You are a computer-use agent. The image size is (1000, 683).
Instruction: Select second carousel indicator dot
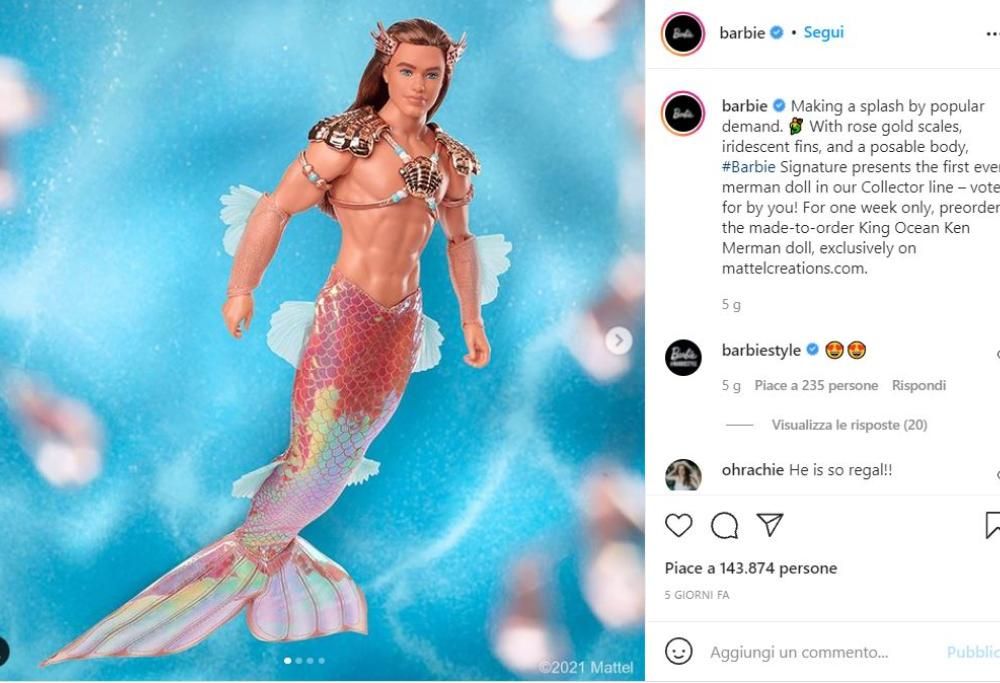299,661
